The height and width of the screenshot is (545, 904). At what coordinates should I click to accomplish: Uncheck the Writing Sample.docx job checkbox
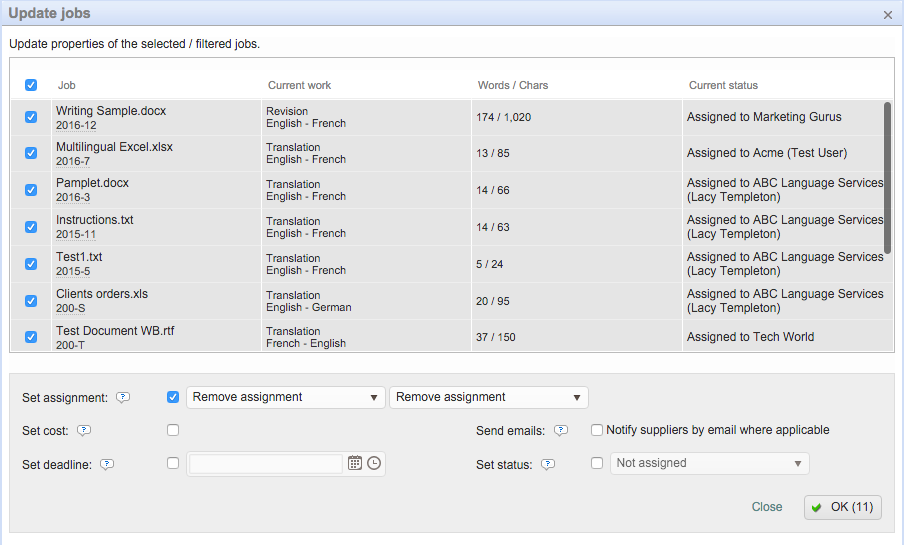(31, 117)
